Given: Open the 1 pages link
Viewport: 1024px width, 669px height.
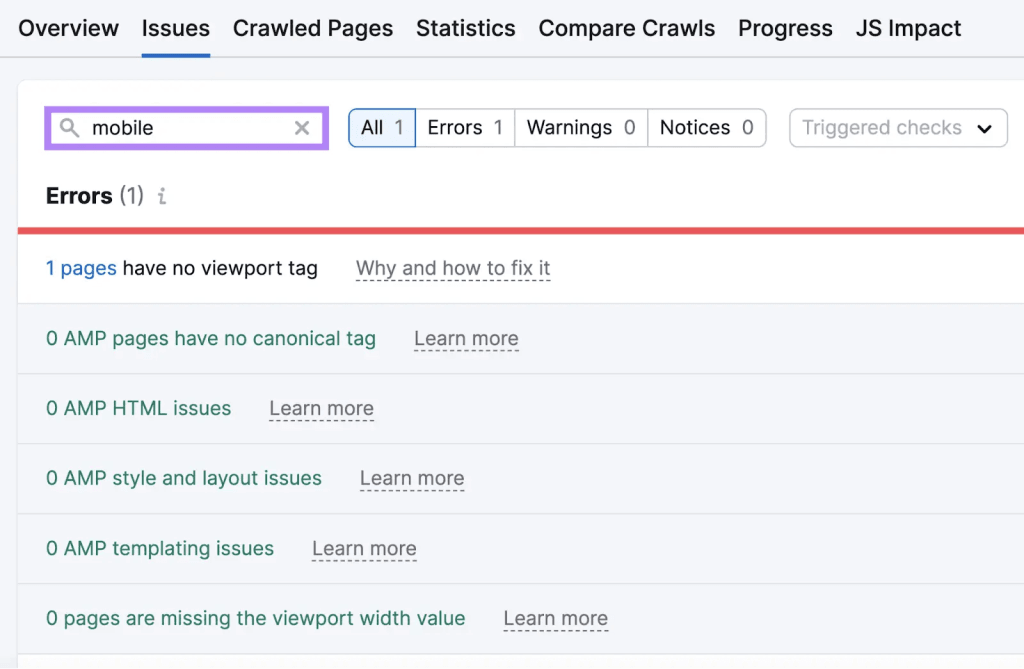Looking at the screenshot, I should tap(81, 268).
